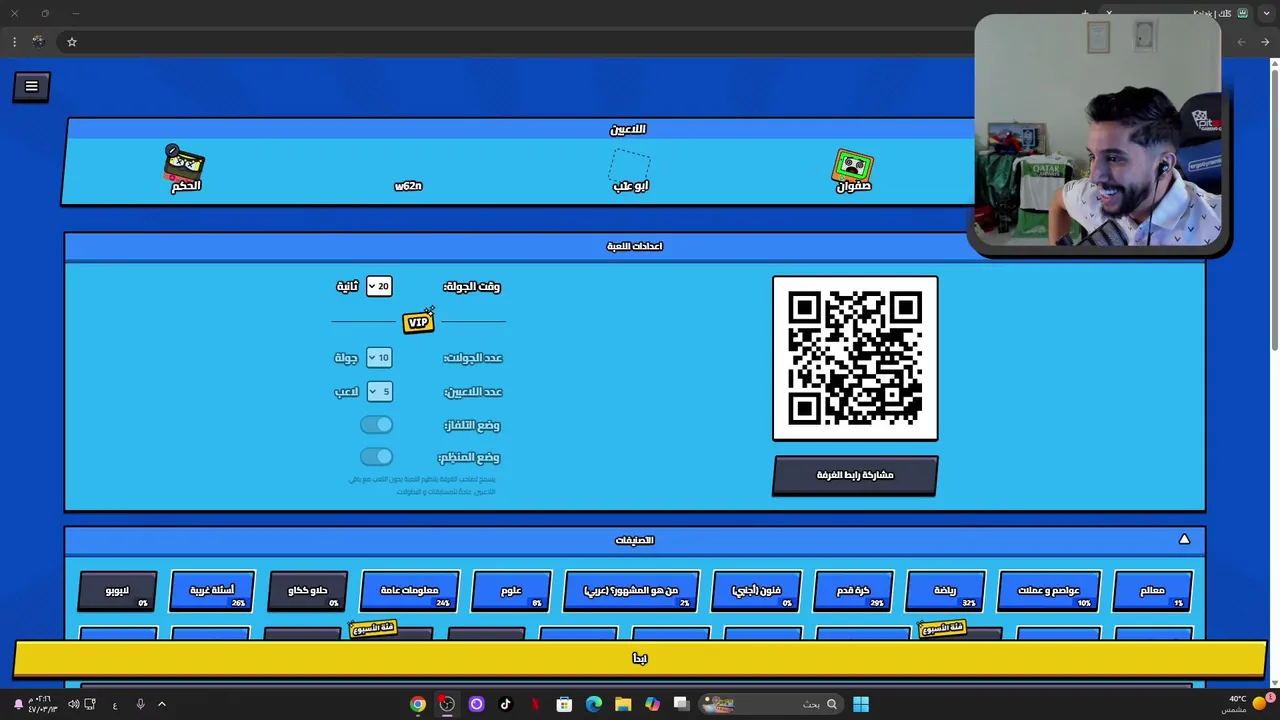Select category عواصم و عملات
Image resolution: width=1280 pixels, height=720 pixels.
click(x=1049, y=590)
